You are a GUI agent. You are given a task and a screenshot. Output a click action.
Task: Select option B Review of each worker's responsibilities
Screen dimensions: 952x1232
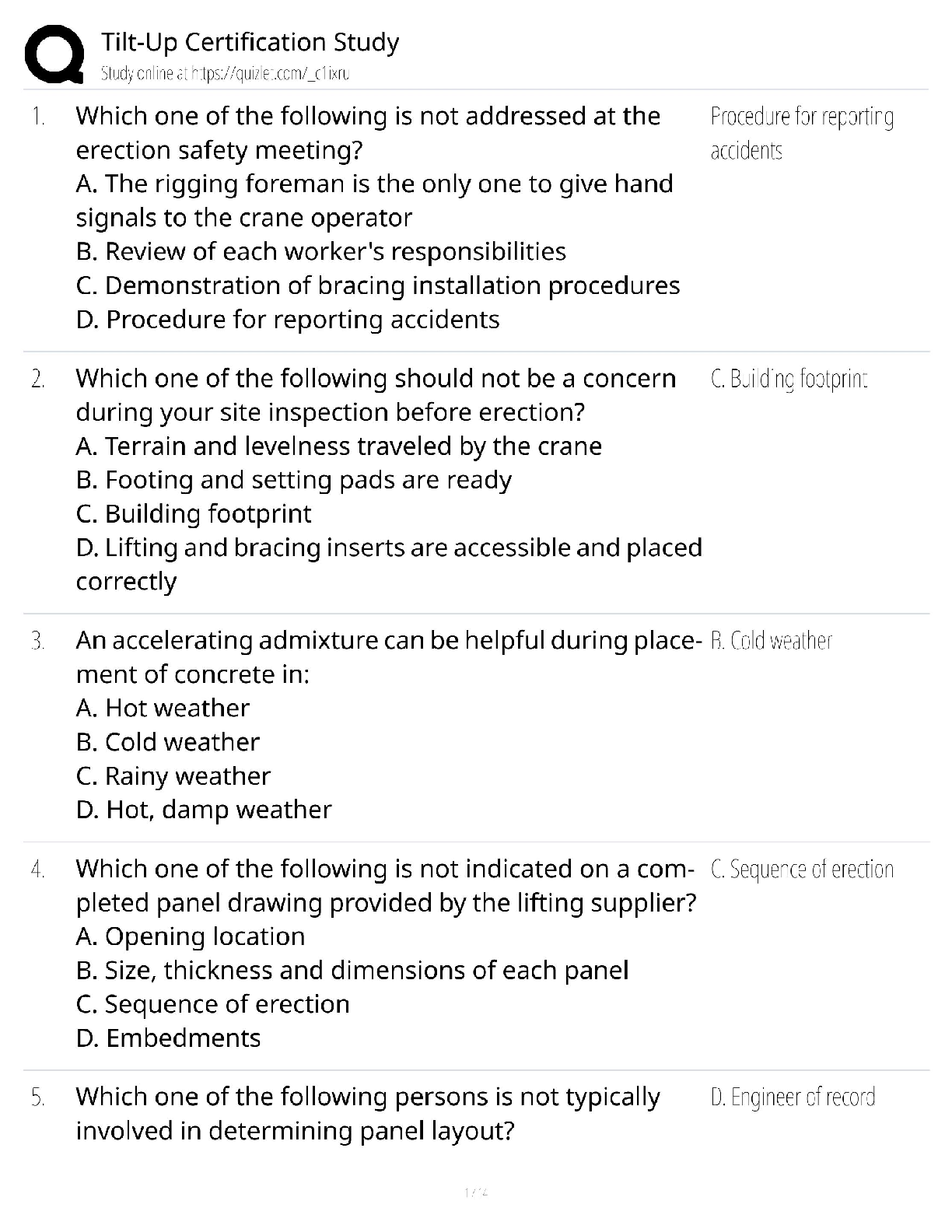coord(321,252)
